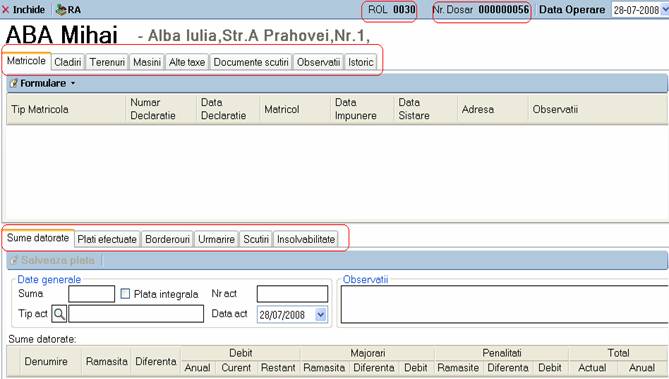Open the Insolvabilitate tab
Image resolution: width=669 pixels, height=379 pixels.
pyautogui.click(x=306, y=239)
